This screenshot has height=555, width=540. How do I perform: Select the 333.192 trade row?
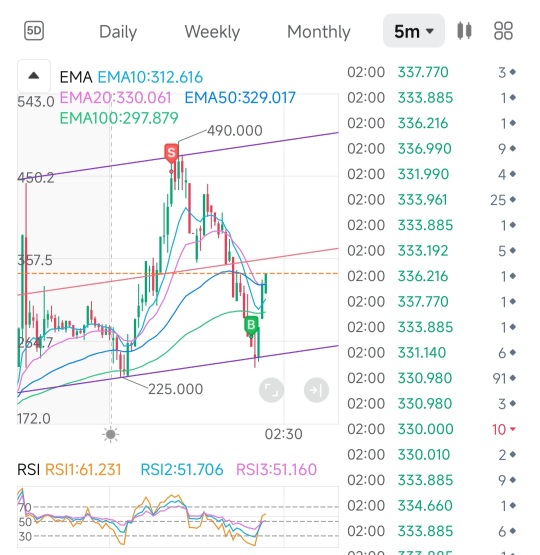tap(431, 251)
